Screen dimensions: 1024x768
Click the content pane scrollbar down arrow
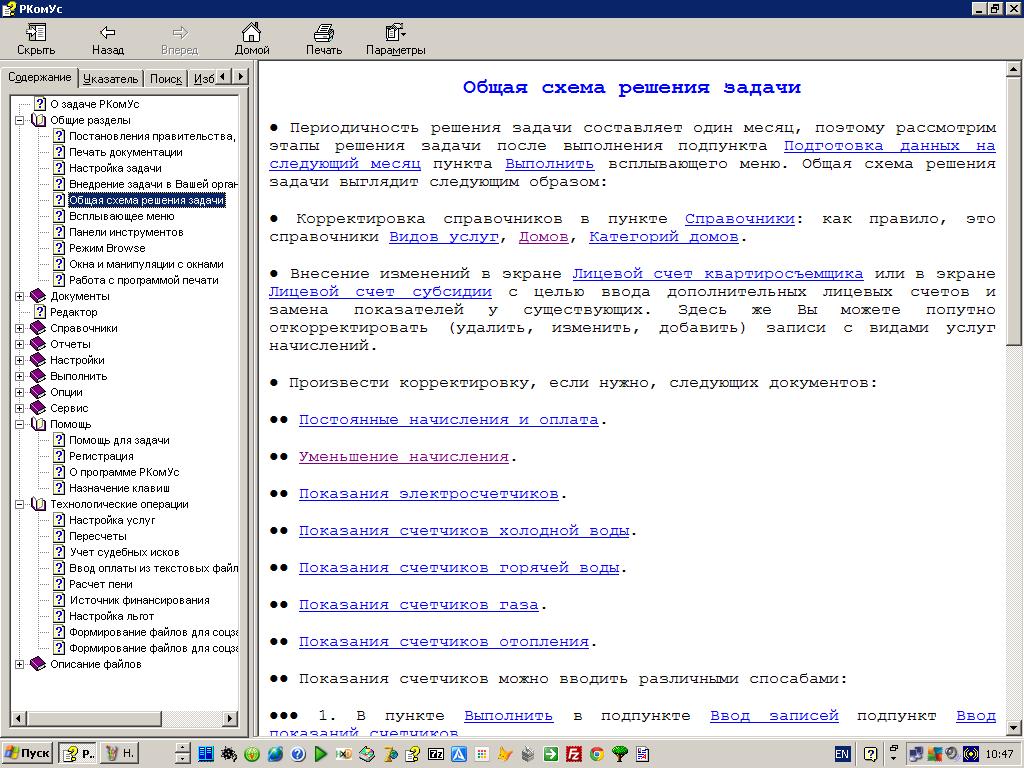(1014, 728)
